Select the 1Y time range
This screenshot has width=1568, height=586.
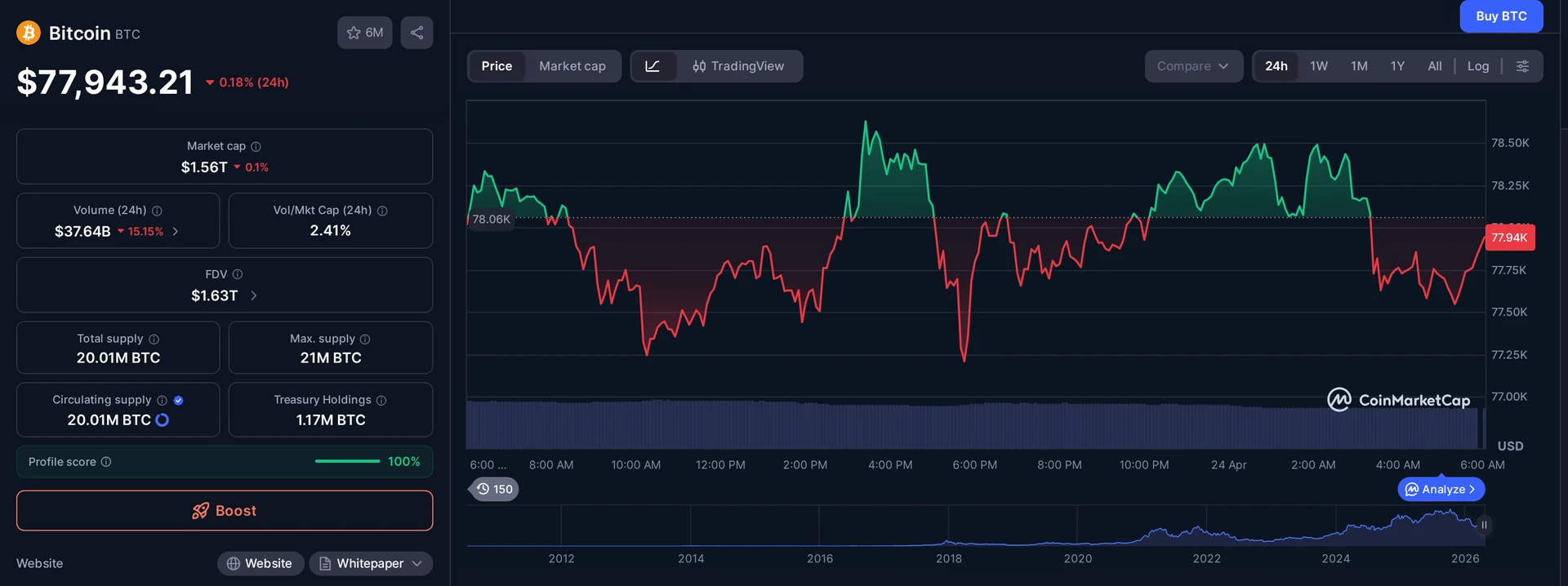[1397, 66]
